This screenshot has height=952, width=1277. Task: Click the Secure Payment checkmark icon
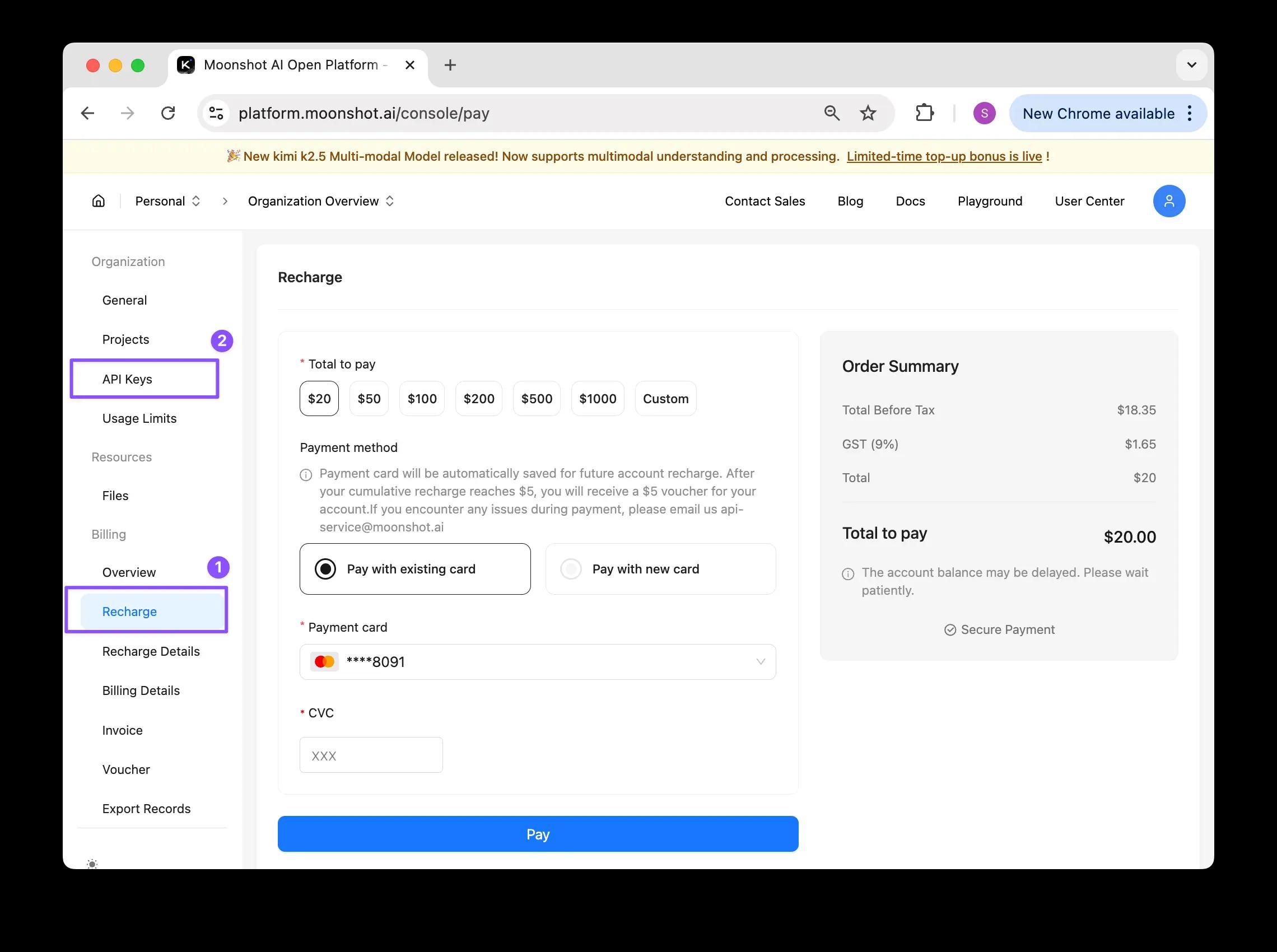click(950, 629)
